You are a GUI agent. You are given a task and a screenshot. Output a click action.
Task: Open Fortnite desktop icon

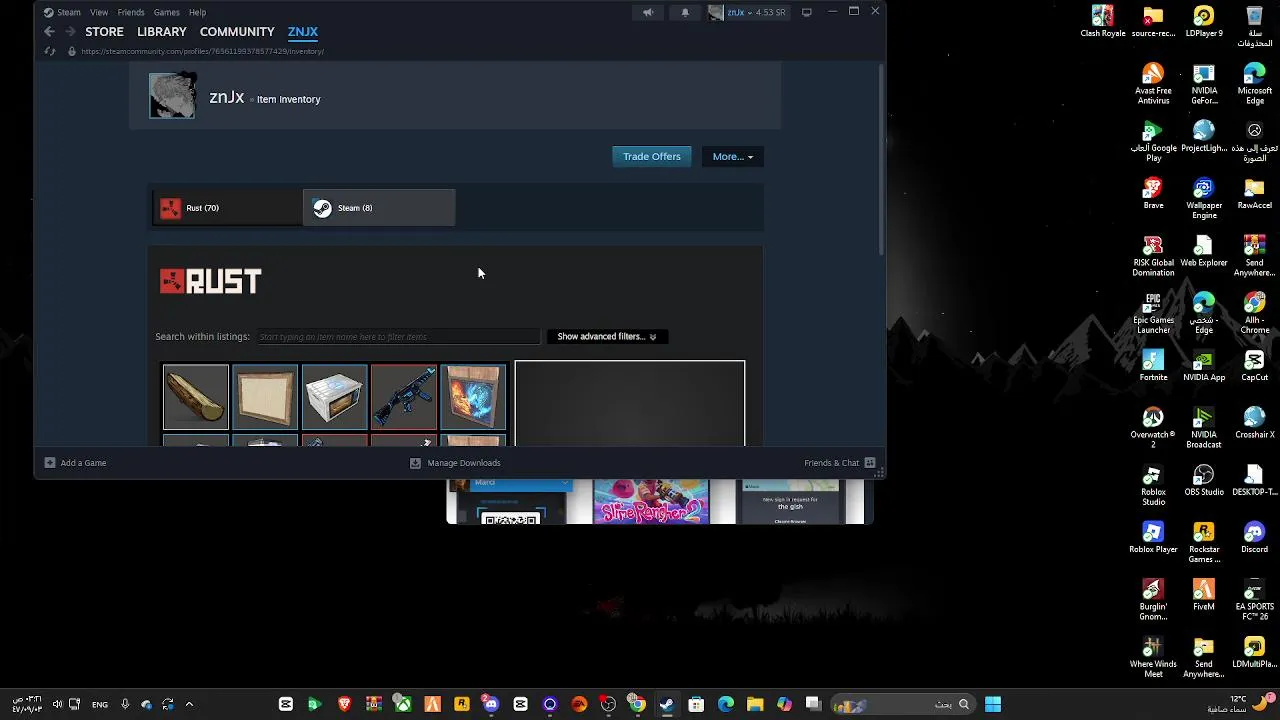click(x=1153, y=366)
